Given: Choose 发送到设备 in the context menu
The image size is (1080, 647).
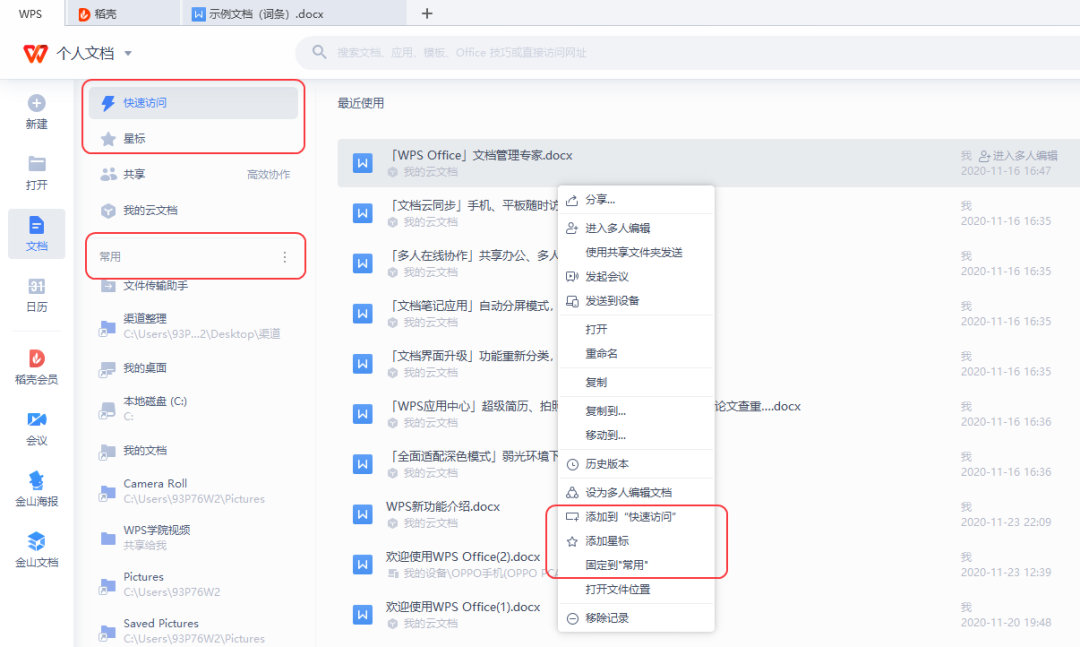Looking at the screenshot, I should tap(636, 301).
